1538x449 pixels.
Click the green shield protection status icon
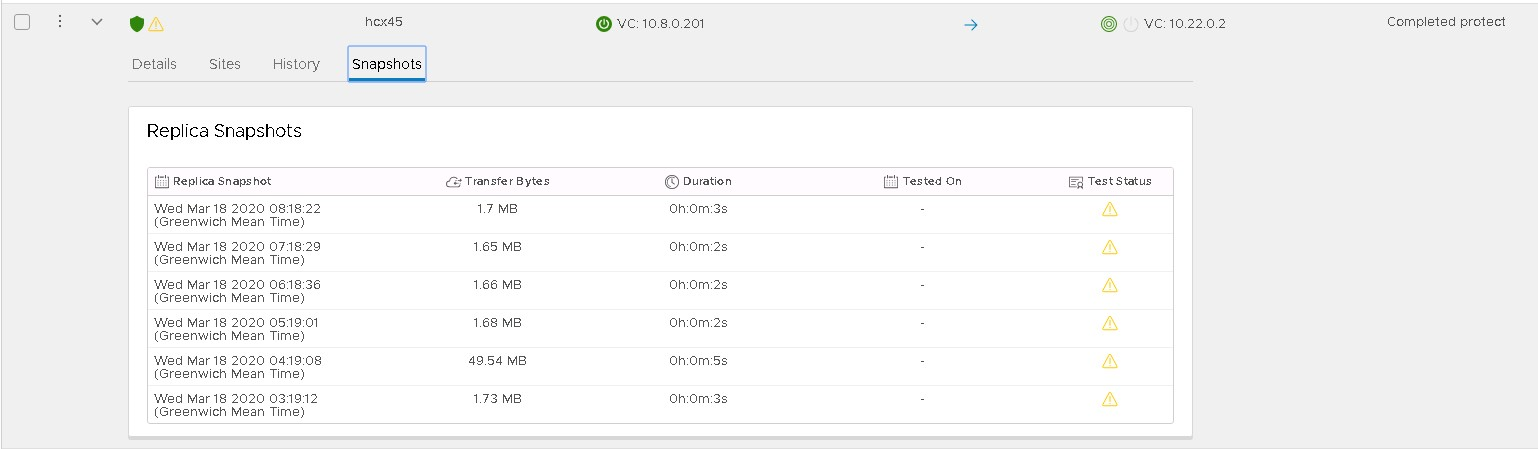(x=137, y=24)
